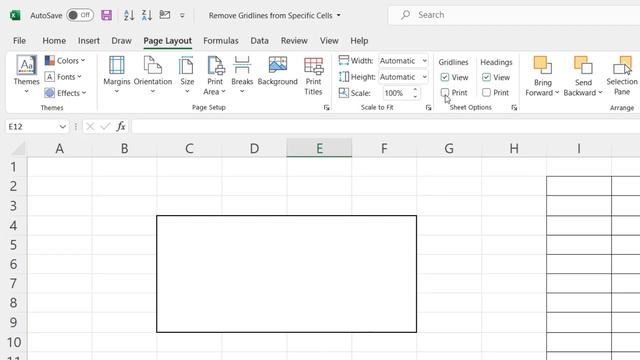Screen dimensions: 640x360
Task: Switch to the Insert tab
Action: [x=89, y=41]
